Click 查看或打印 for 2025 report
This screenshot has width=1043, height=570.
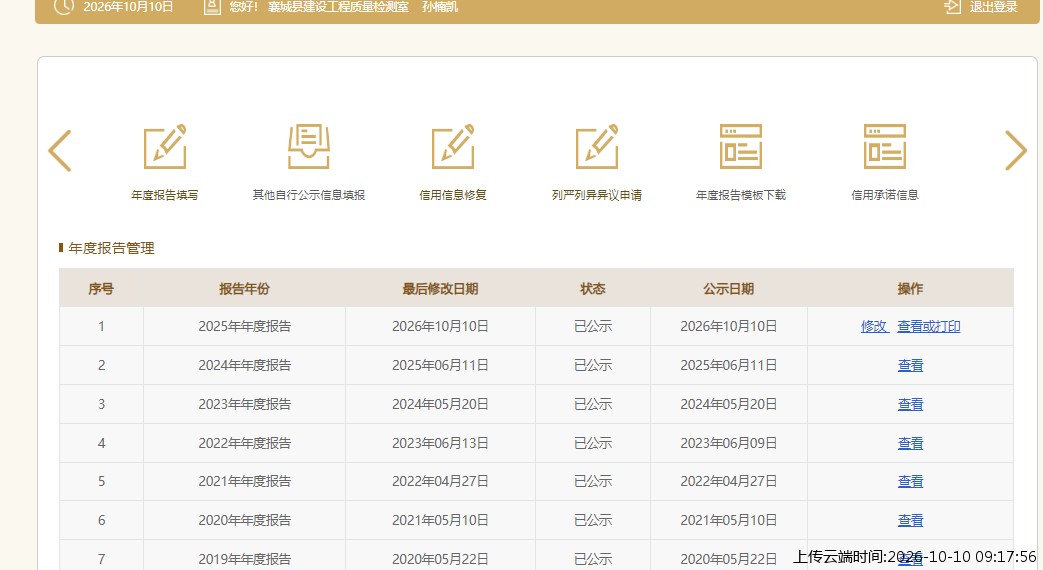coord(929,327)
